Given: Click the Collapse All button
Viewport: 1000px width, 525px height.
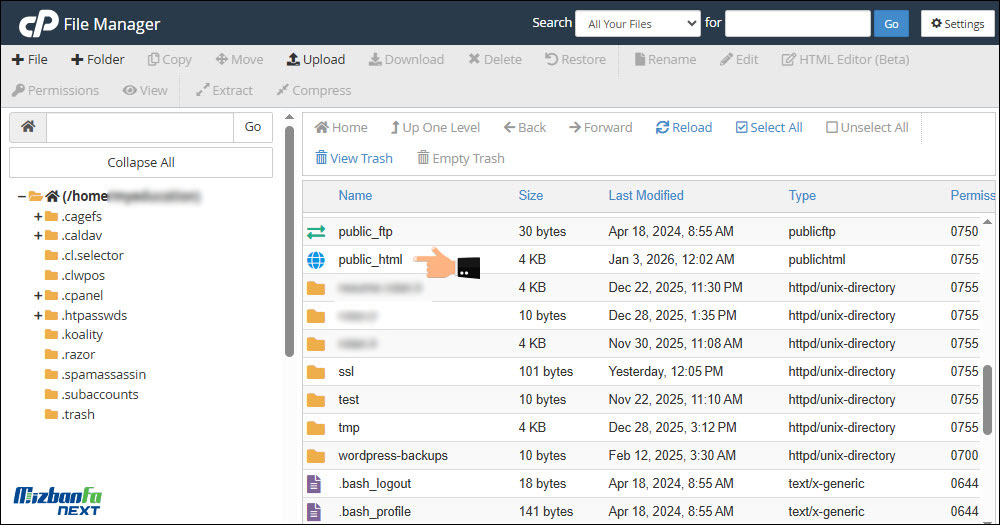Looking at the screenshot, I should point(141,163).
